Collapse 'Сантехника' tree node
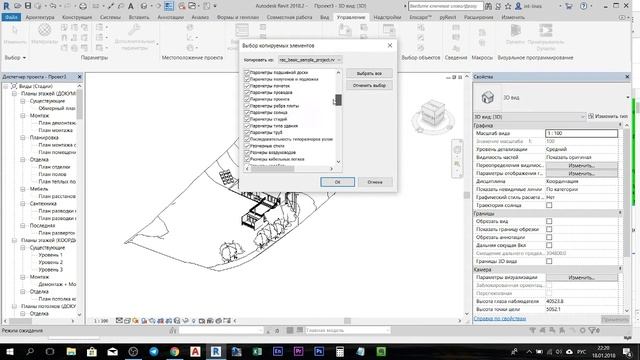The width and height of the screenshot is (640, 360). [23, 203]
